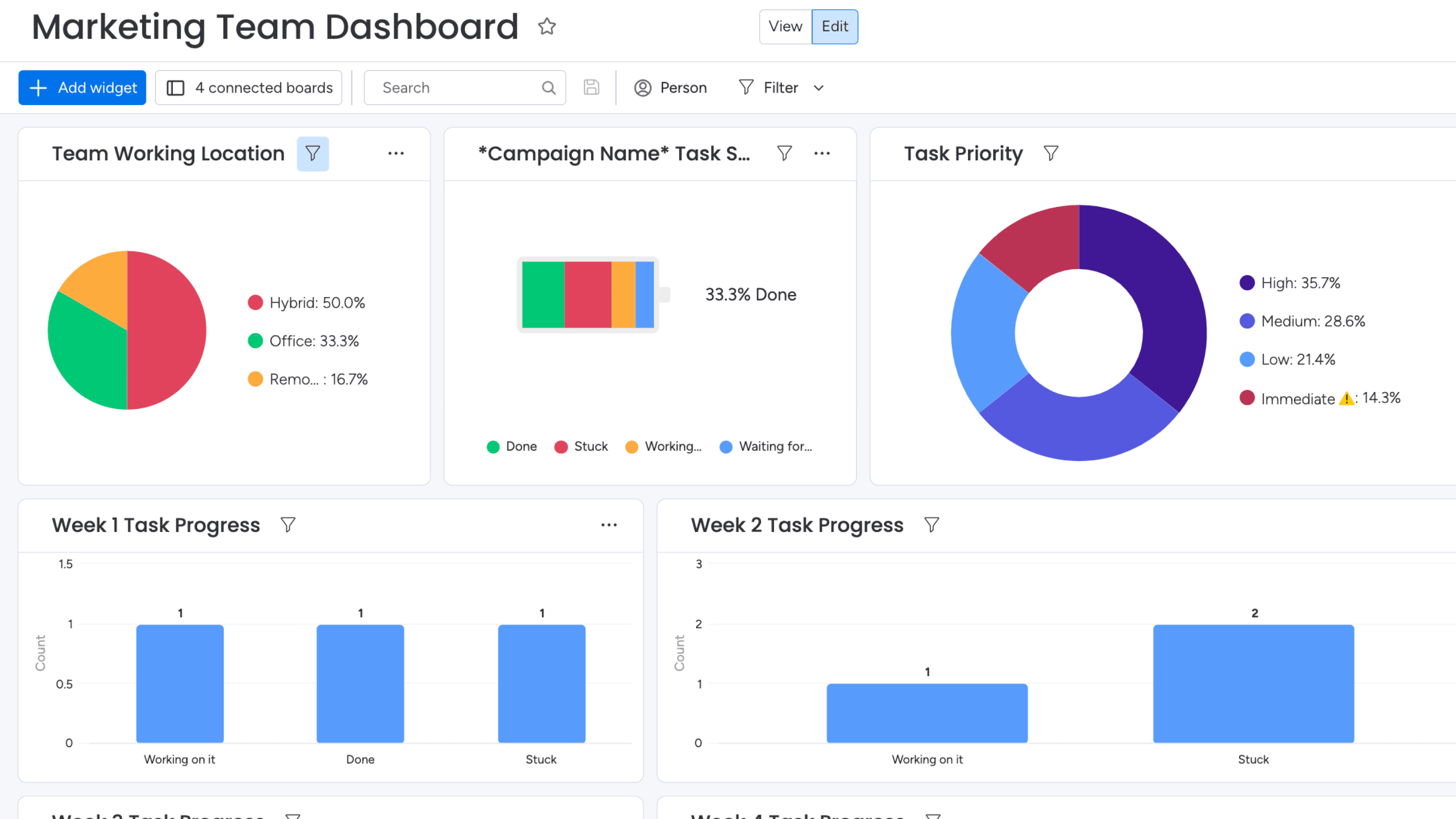The image size is (1456, 819).
Task: Click the filter icon on Team Working Location
Action: click(313, 153)
